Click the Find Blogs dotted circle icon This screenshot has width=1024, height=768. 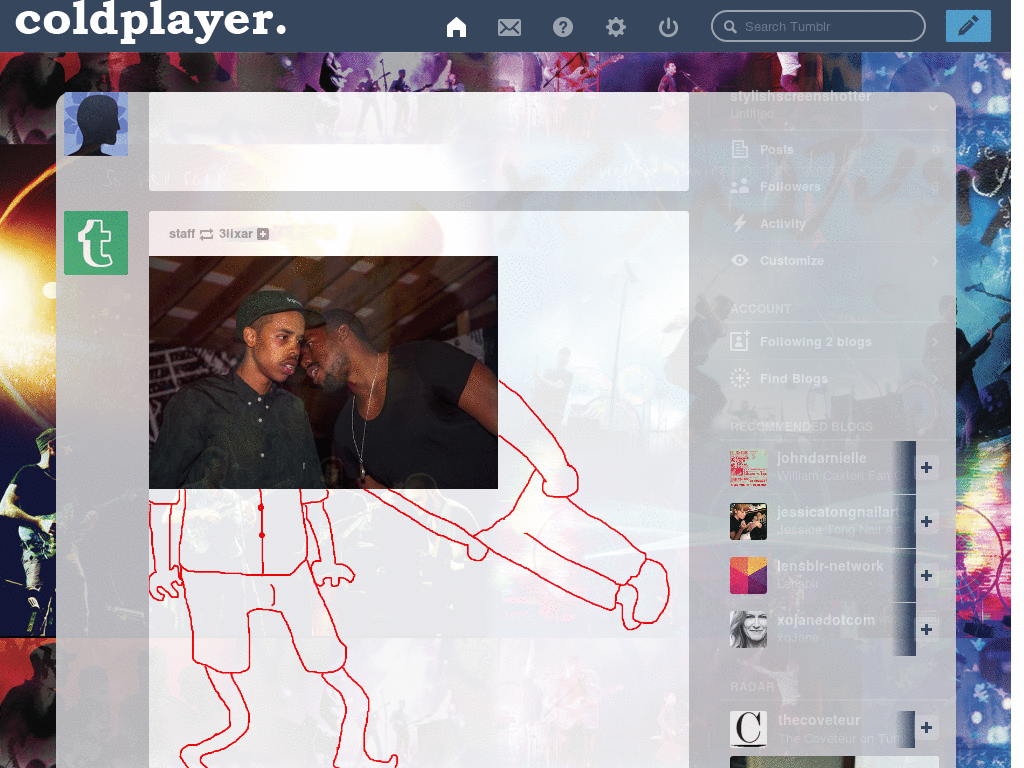tap(739, 378)
